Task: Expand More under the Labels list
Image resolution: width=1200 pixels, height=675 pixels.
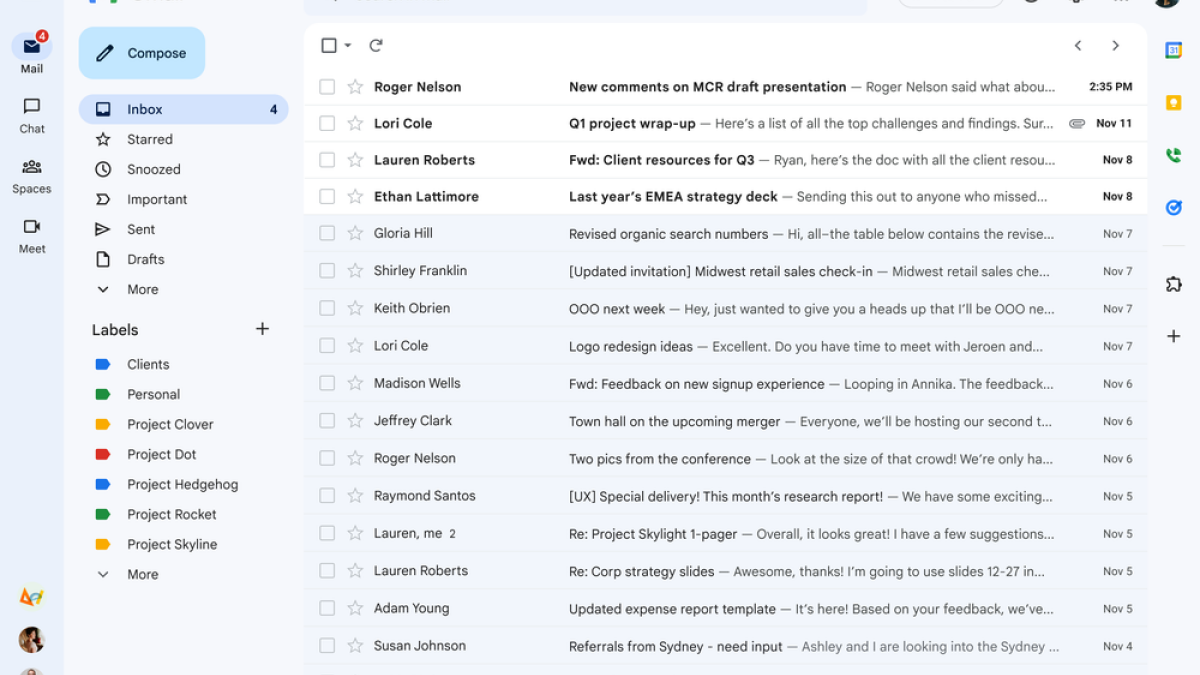Action: 142,574
